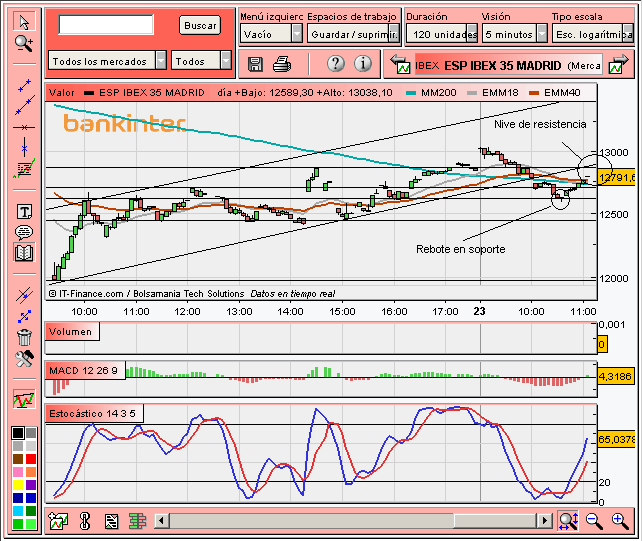Screen dimensions: 643x541
Task: Click the 'MACD 12 26 9' panel label
Action: tap(84, 370)
